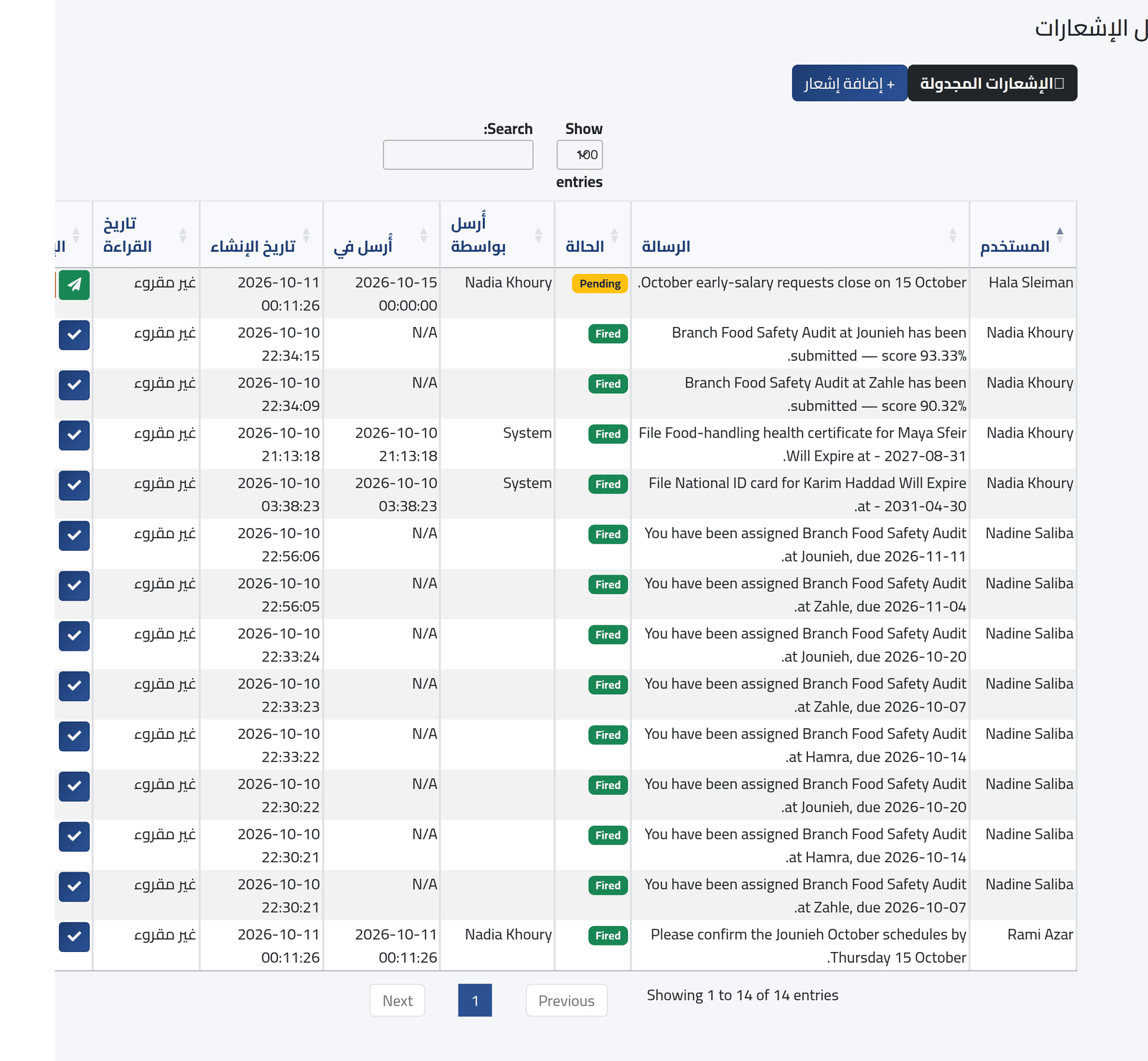Click File National ID card for Karim Haddad message
Image resolution: width=1148 pixels, height=1061 pixels.
click(807, 494)
